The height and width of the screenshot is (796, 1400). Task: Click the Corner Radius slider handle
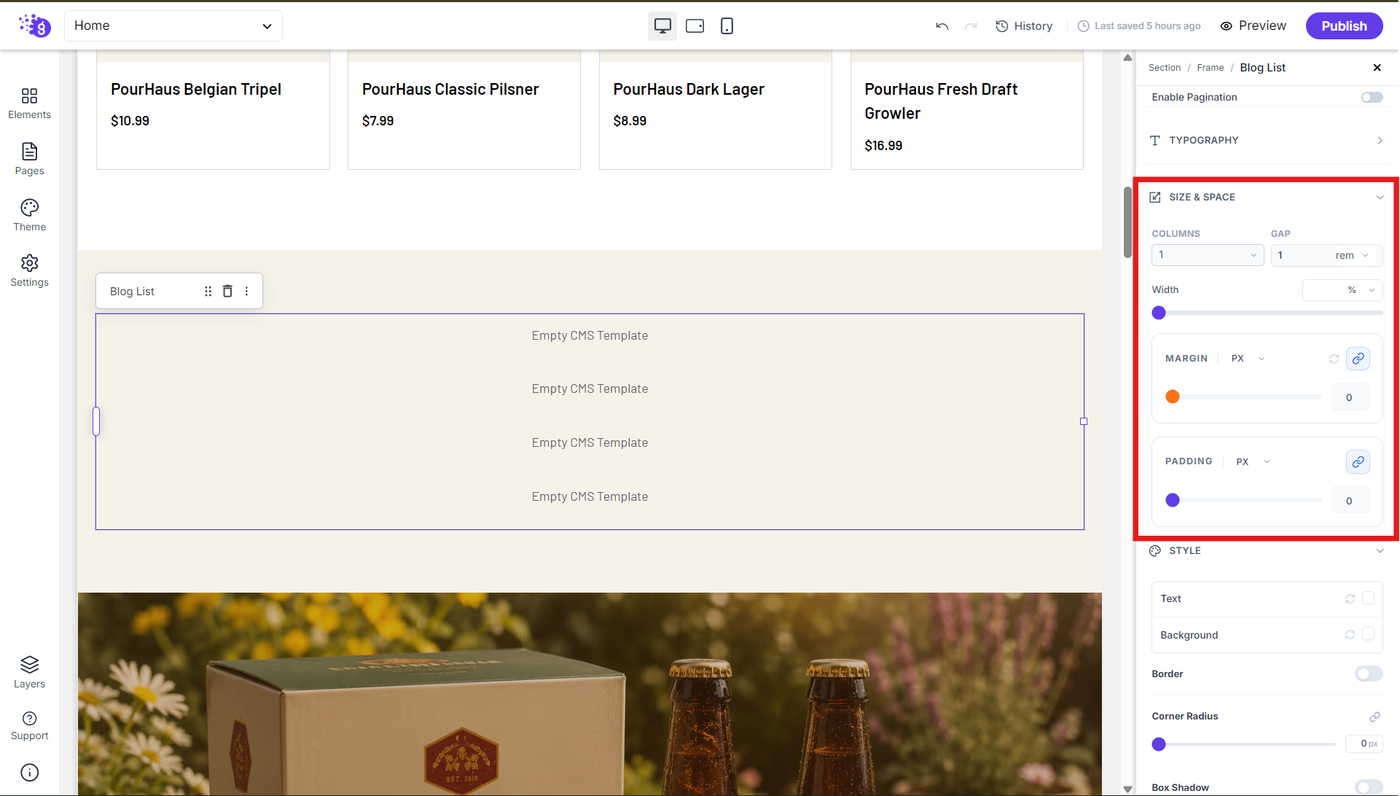(1159, 744)
